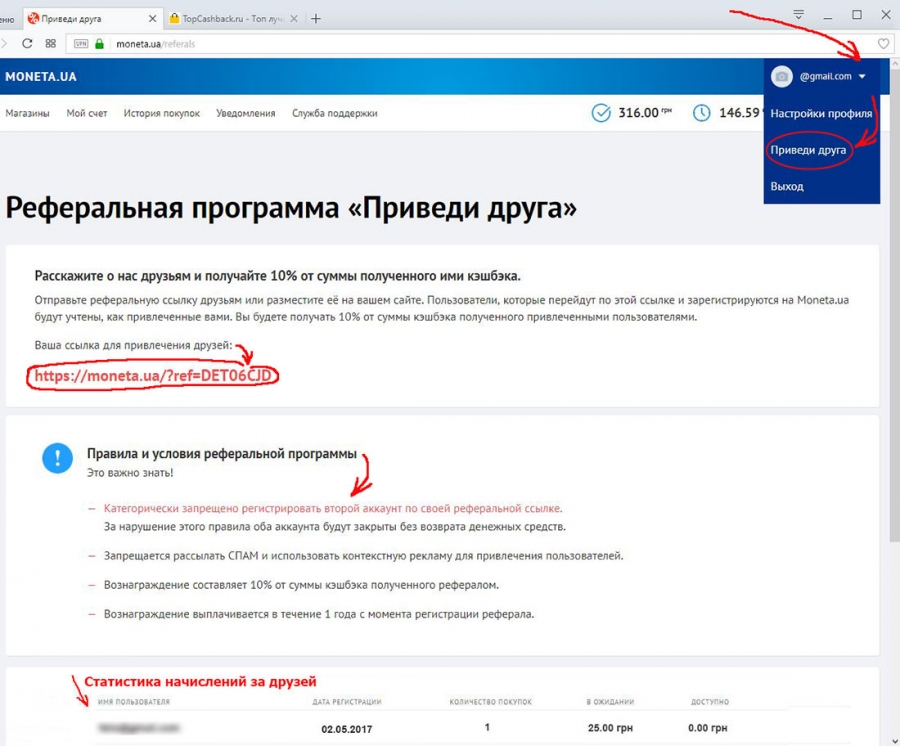Click the КОЛИЧЕСТВО ПОКУПОК column header
Image resolution: width=900 pixels, height=746 pixels.
pos(491,702)
